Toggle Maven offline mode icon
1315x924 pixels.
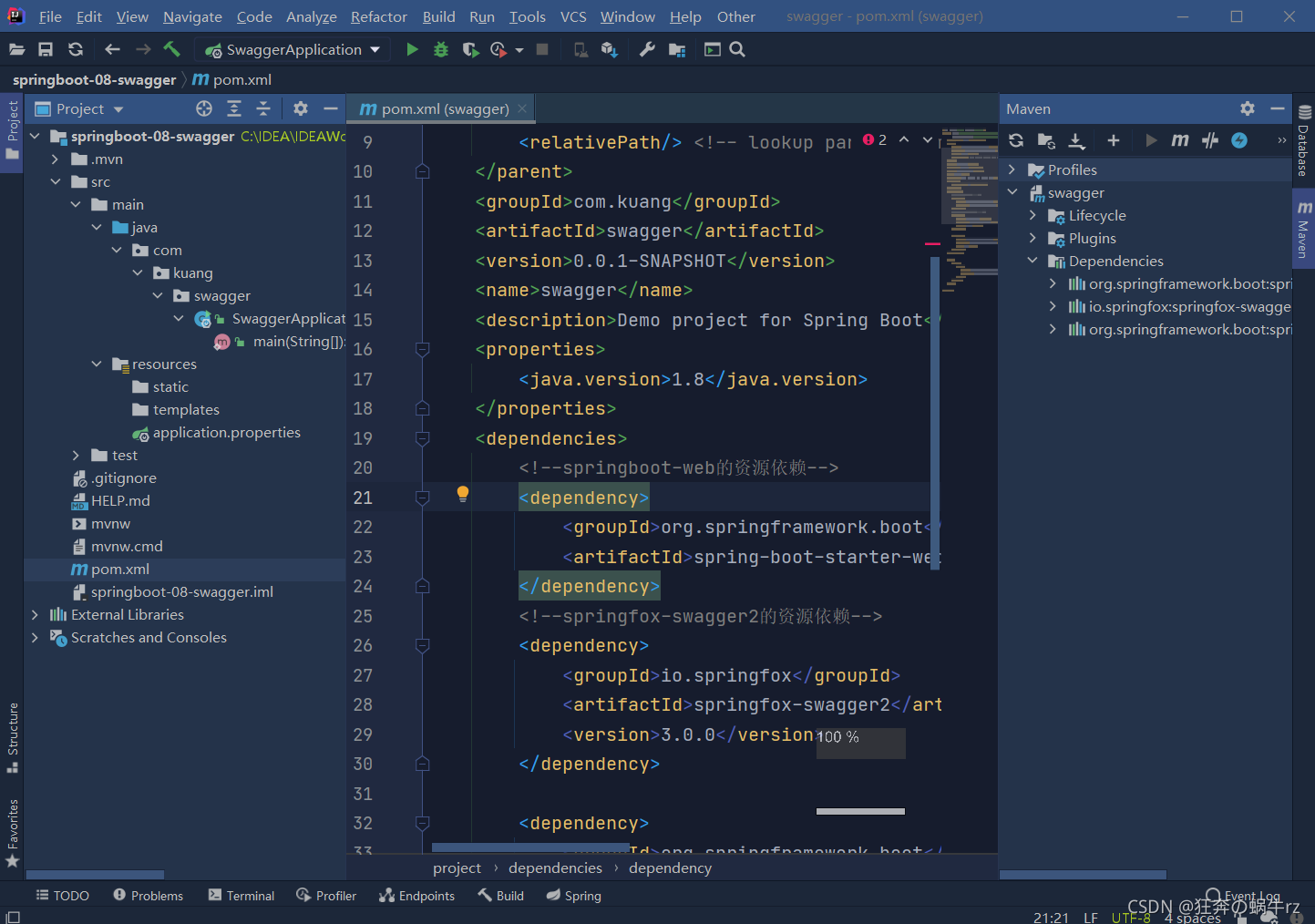tap(1210, 140)
